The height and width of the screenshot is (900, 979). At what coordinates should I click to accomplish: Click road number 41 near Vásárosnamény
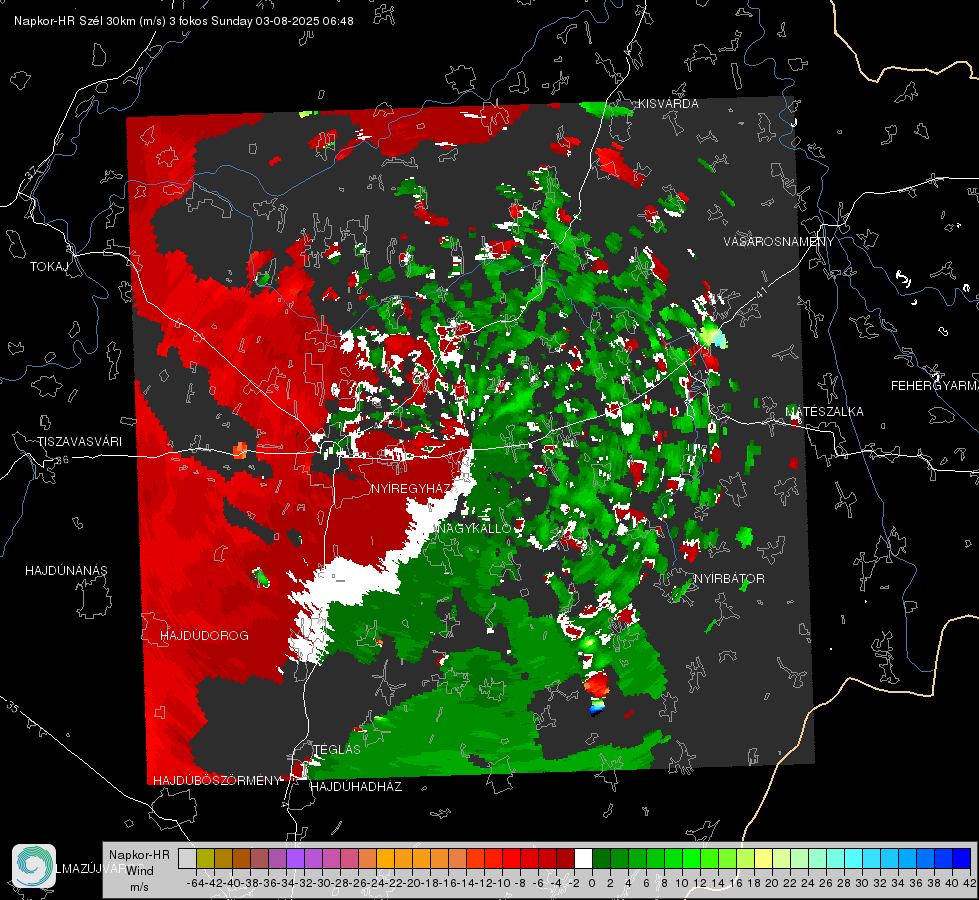coord(760,291)
